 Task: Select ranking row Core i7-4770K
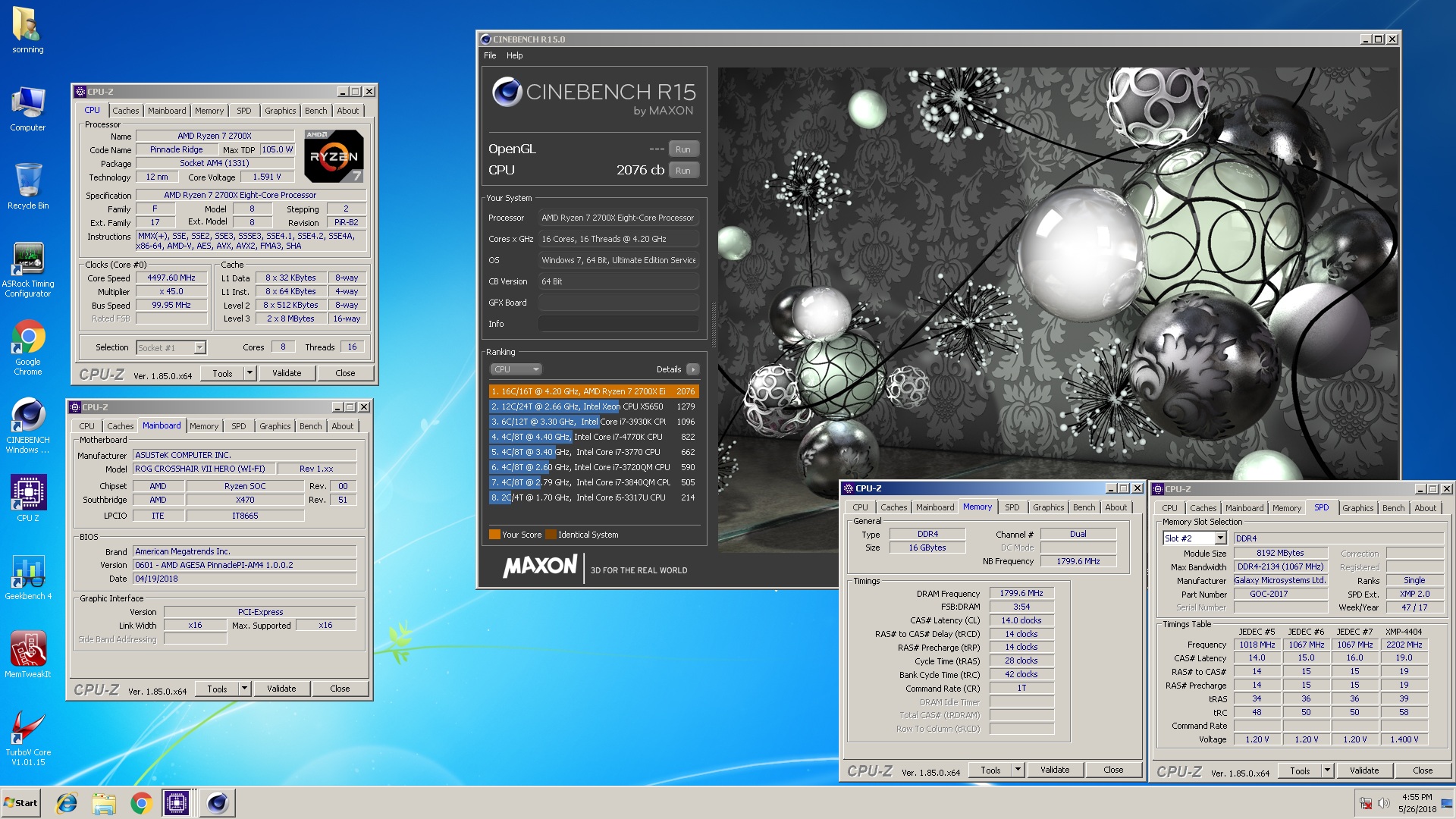pyautogui.click(x=594, y=437)
